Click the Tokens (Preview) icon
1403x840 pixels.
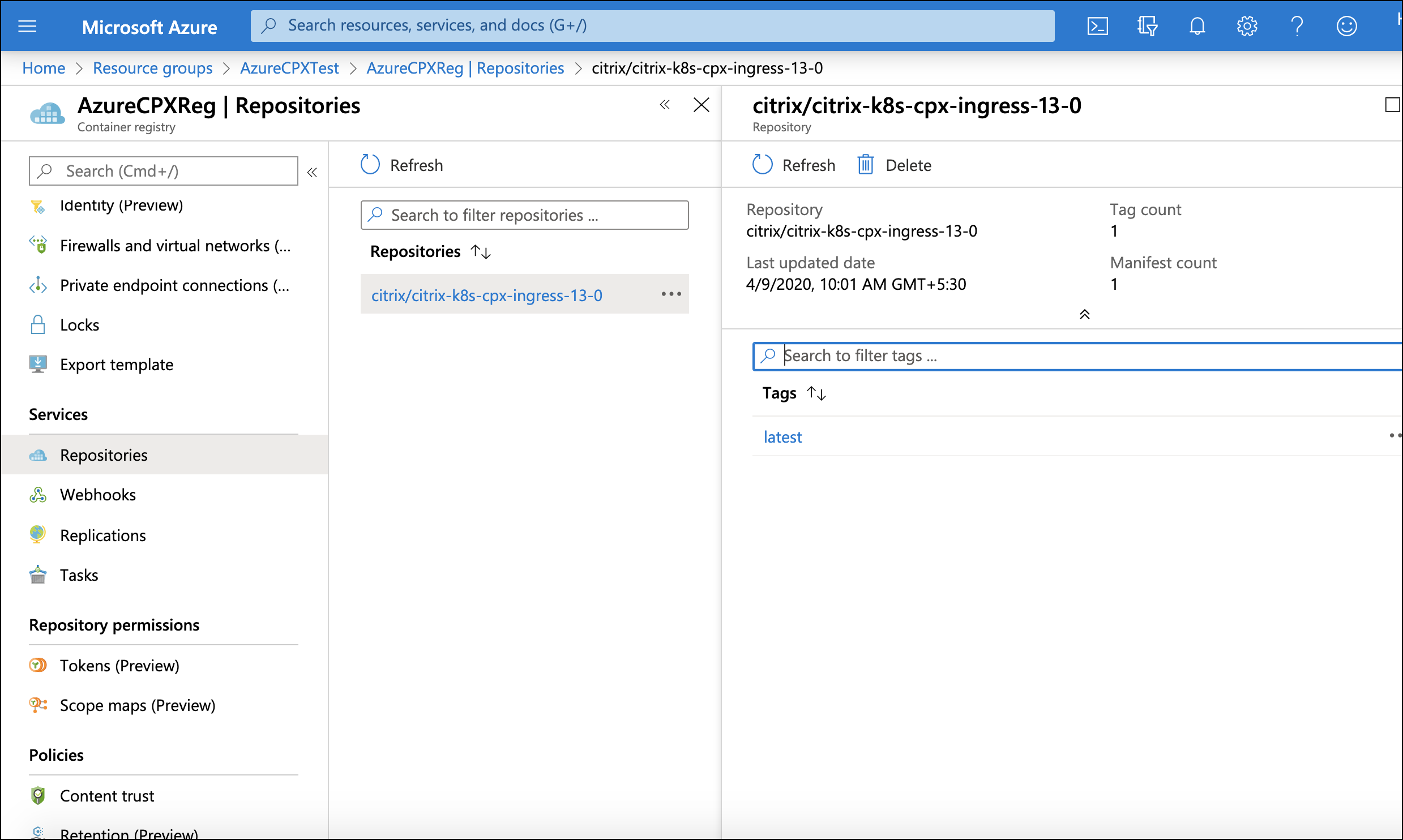[38, 665]
